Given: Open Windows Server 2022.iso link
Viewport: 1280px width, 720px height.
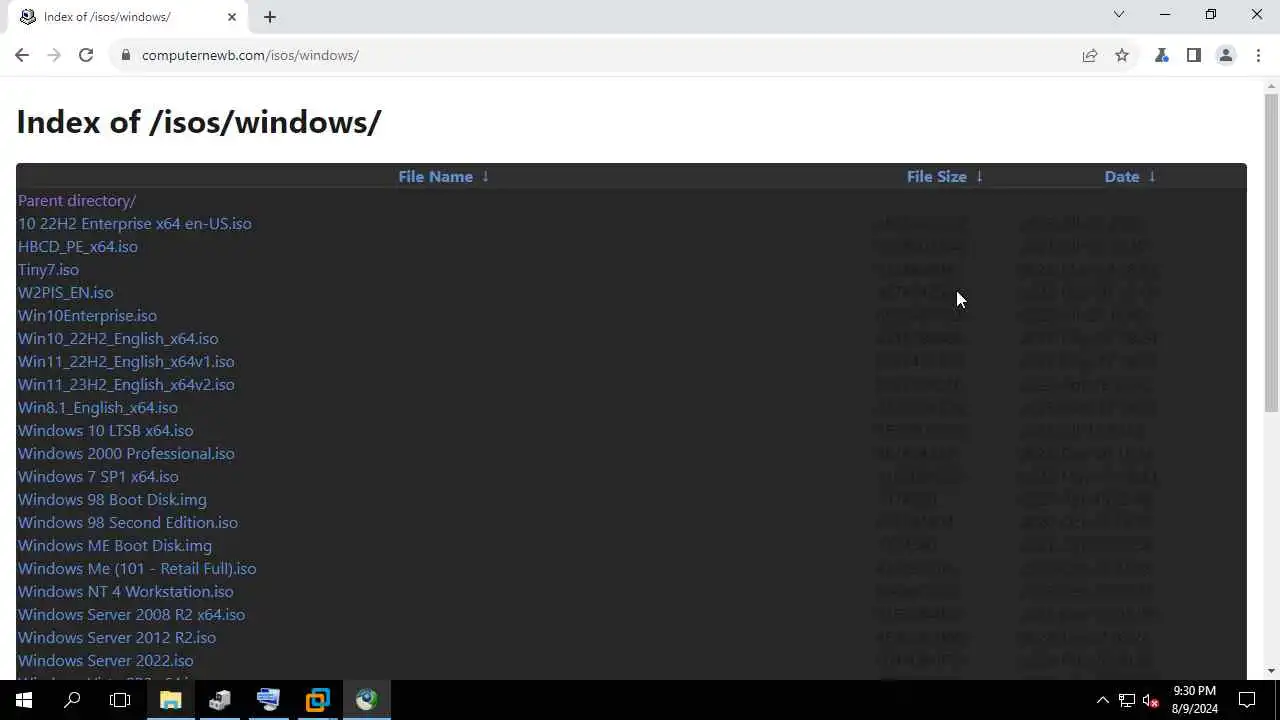Looking at the screenshot, I should [x=106, y=660].
